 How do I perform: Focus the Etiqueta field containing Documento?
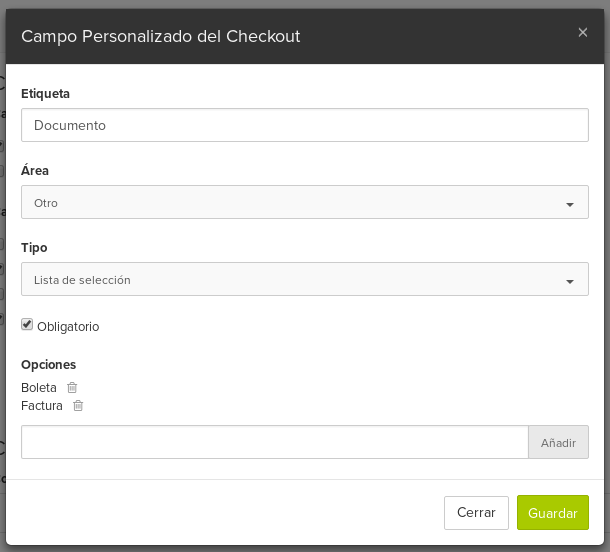pyautogui.click(x=305, y=125)
